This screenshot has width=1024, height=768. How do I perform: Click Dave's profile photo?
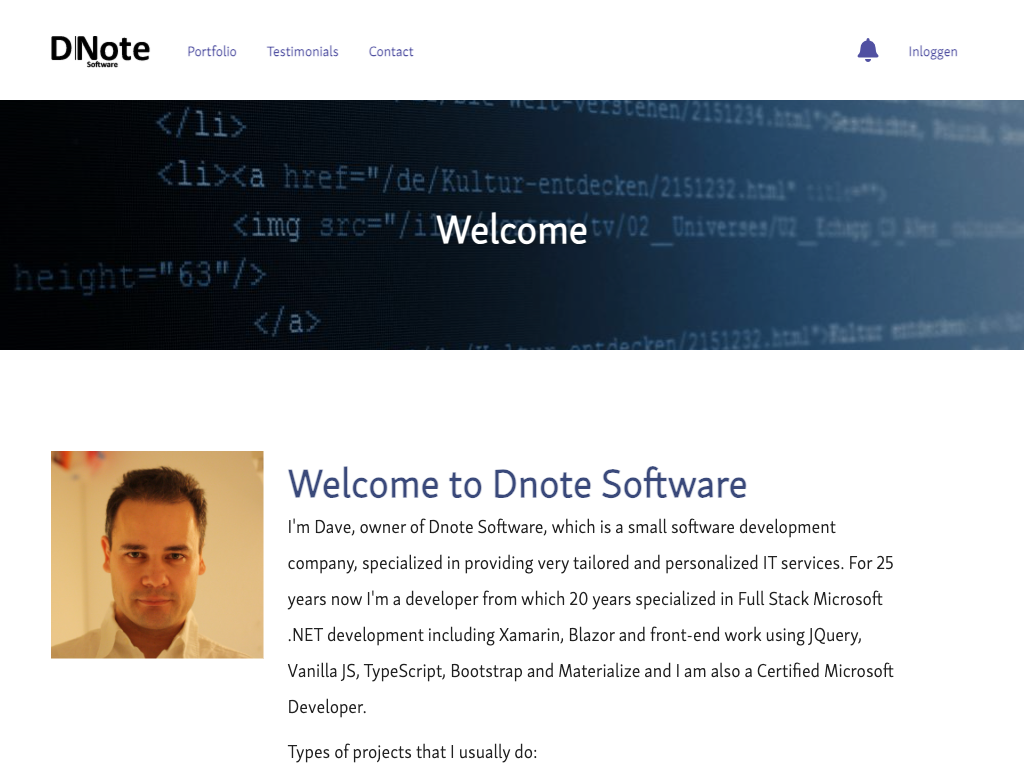pos(157,554)
